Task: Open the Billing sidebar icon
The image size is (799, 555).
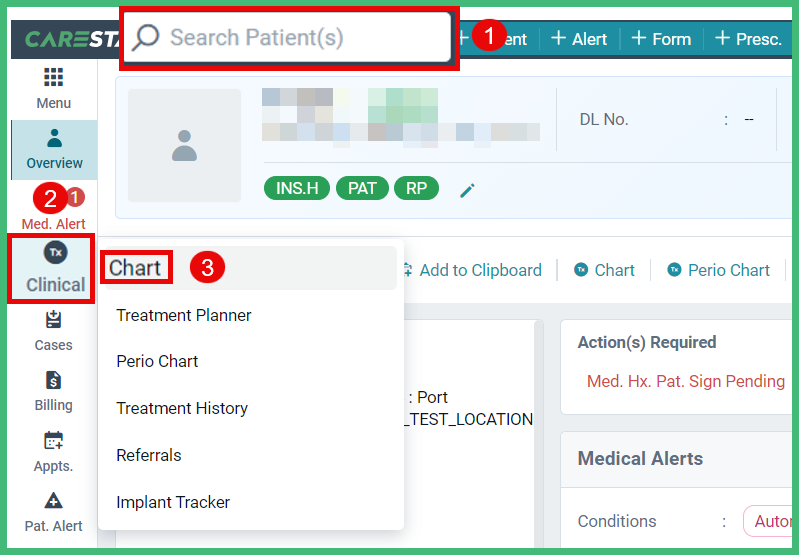Action: tap(54, 380)
